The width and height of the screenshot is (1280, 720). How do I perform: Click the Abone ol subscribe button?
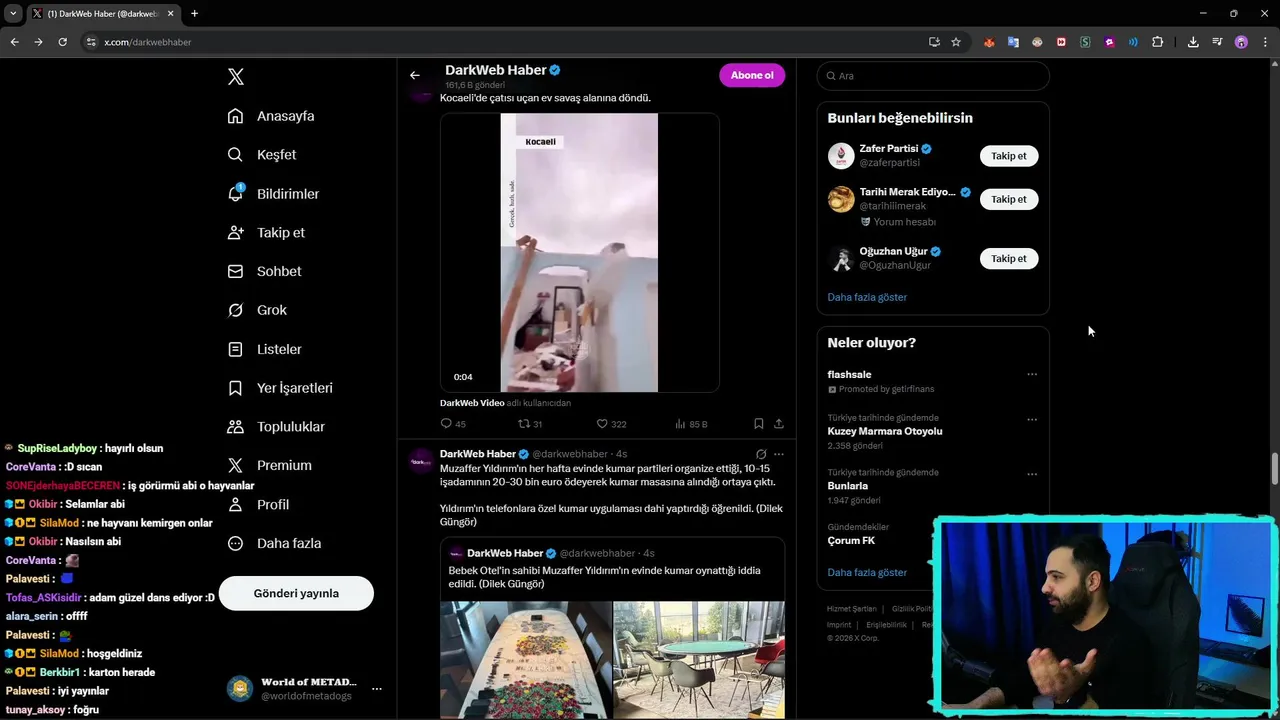(752, 75)
